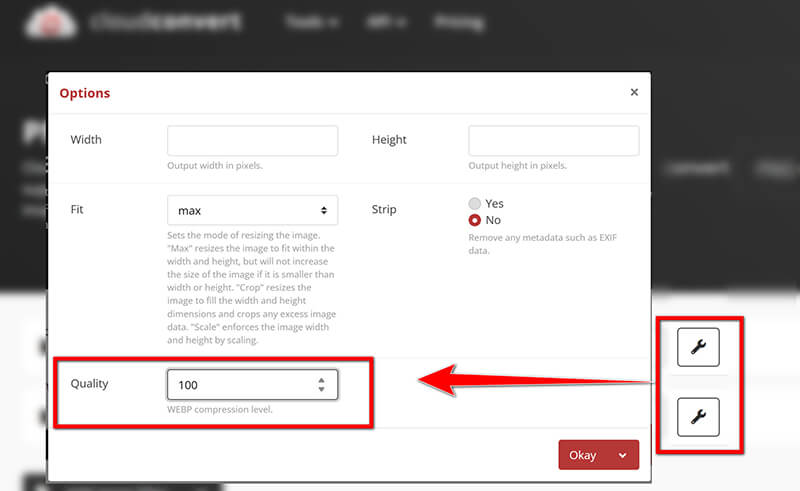Image resolution: width=800 pixels, height=491 pixels.
Task: Click into the Width input field
Action: [252, 141]
